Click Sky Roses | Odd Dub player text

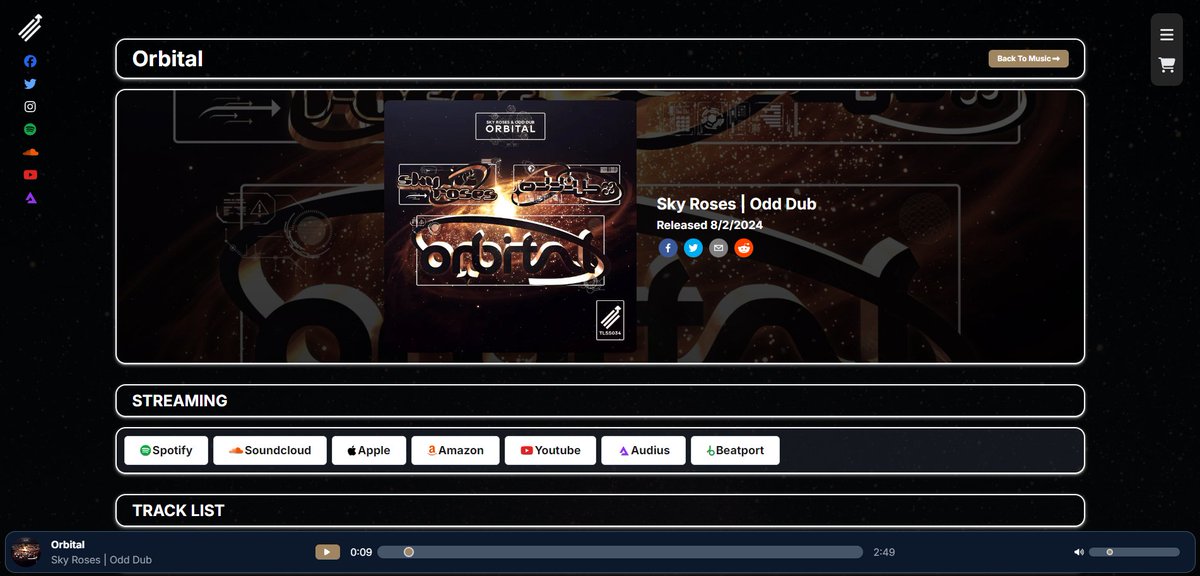101,560
